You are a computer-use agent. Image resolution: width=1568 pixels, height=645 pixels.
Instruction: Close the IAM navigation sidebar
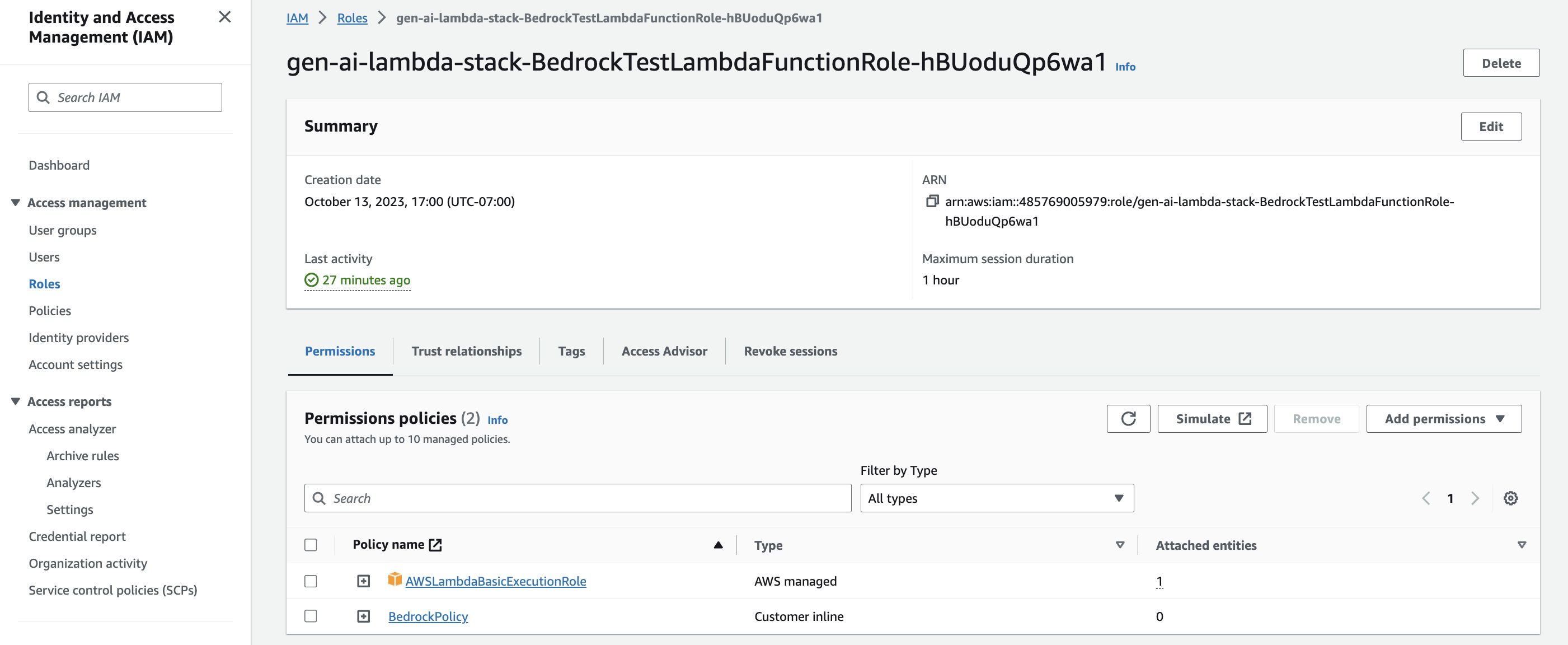click(224, 17)
